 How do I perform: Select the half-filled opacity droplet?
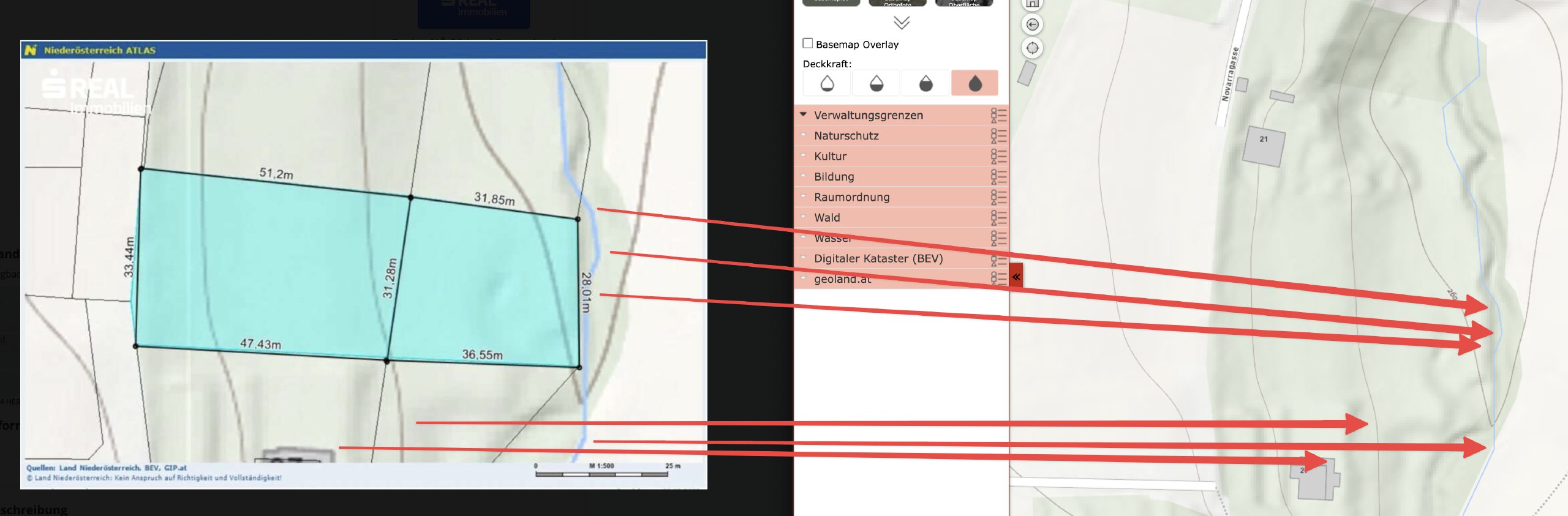pyautogui.click(x=876, y=83)
